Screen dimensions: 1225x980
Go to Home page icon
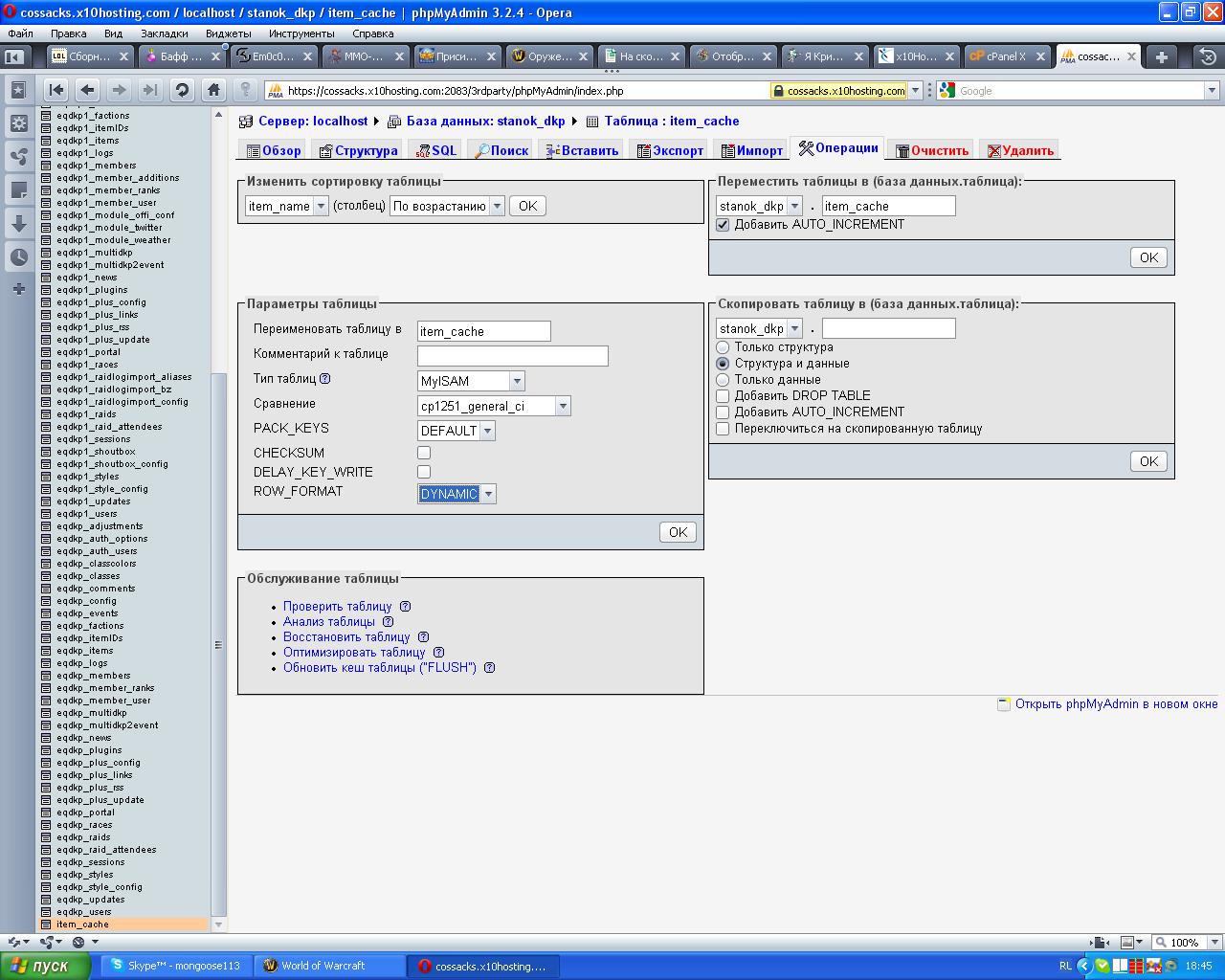click(213, 90)
